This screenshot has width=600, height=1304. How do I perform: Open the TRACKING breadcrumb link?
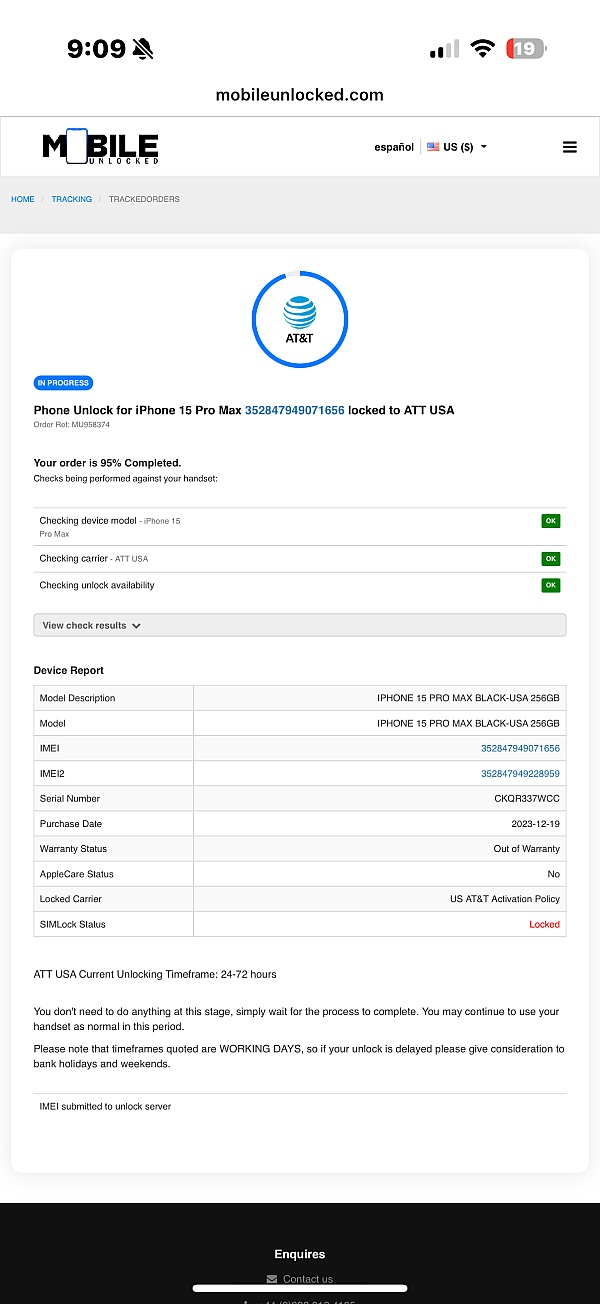tap(72, 199)
